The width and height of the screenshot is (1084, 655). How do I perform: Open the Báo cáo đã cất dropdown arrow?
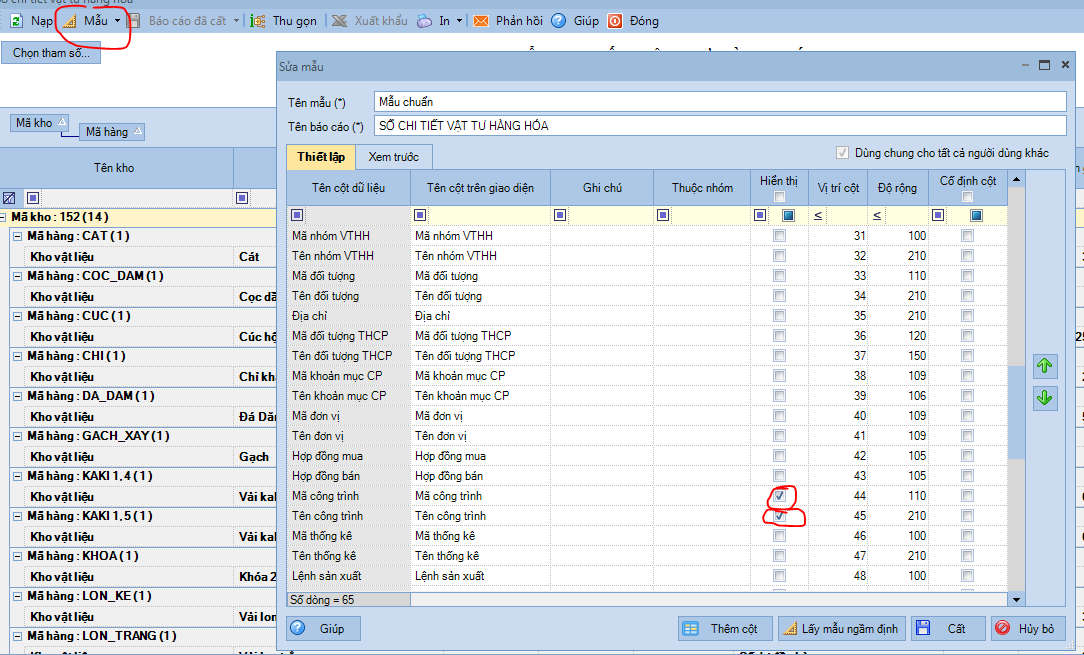coord(236,21)
